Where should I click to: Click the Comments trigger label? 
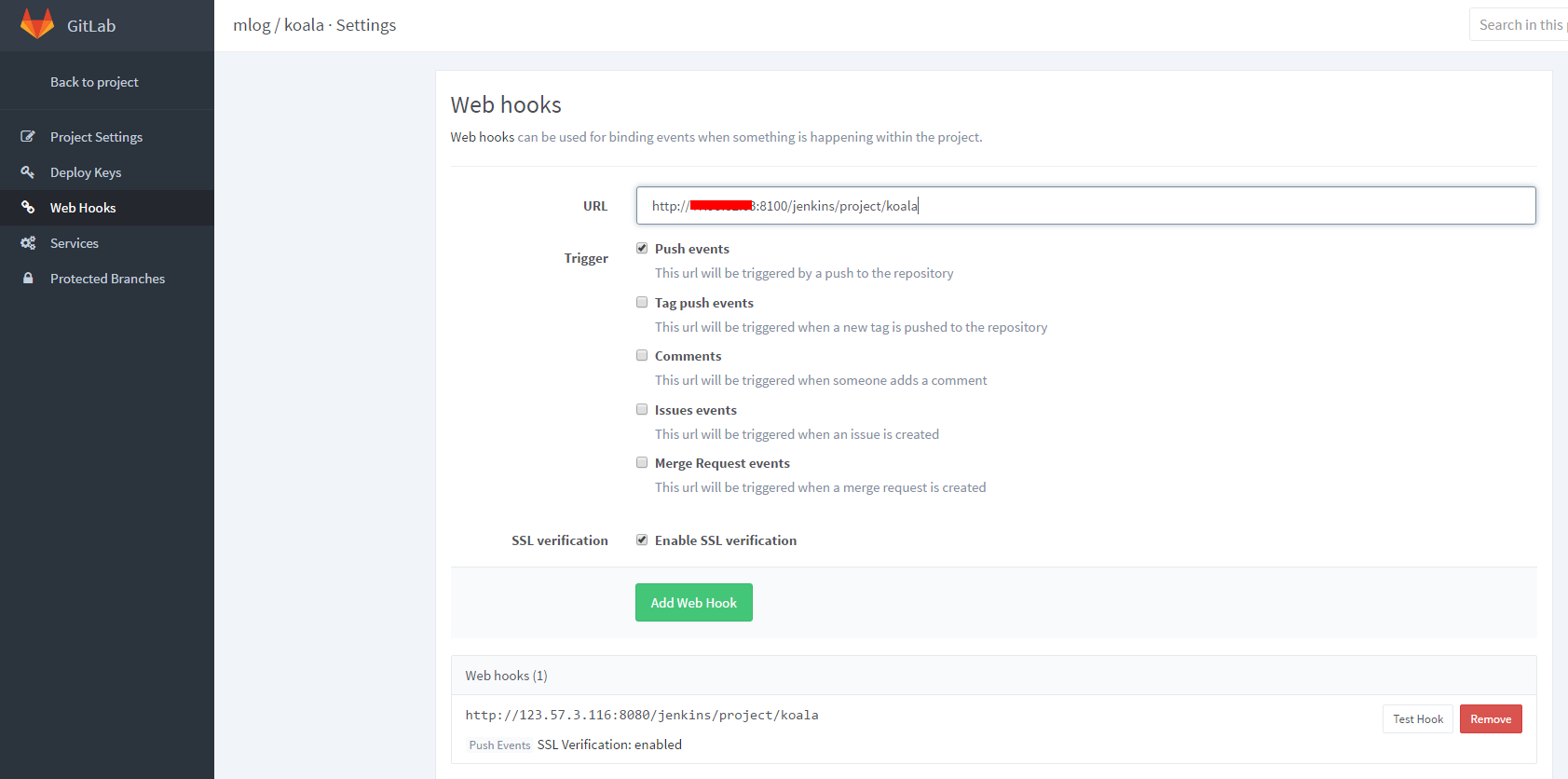point(689,356)
